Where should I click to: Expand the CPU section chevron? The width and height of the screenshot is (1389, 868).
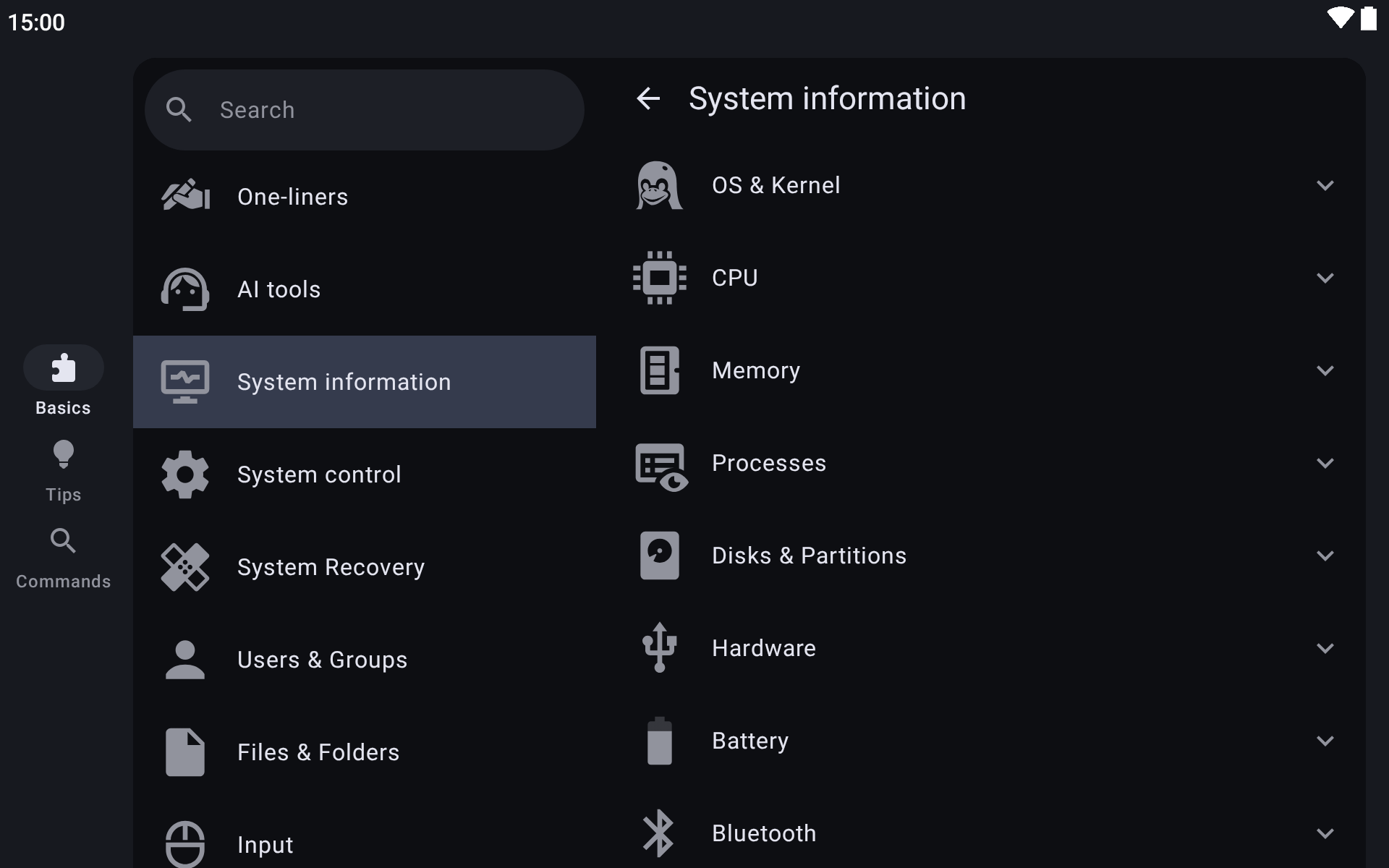click(1325, 278)
